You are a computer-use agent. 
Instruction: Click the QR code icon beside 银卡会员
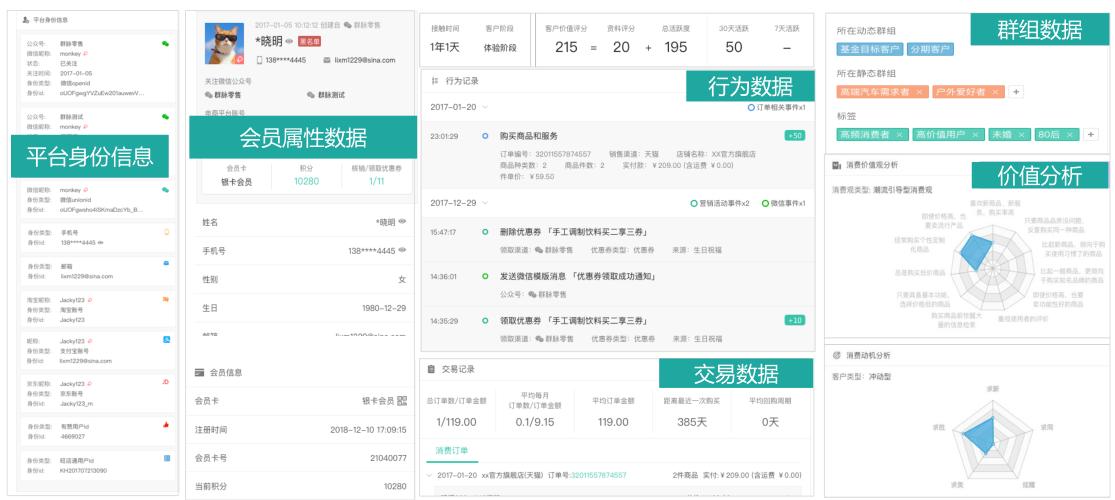(402, 401)
